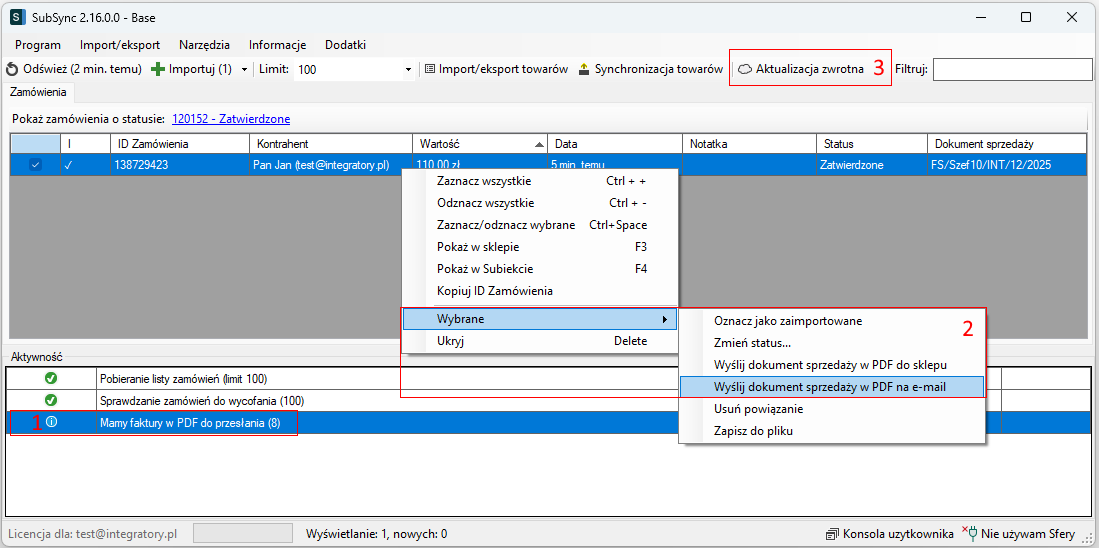Click the header checkbox column cell

35,144
